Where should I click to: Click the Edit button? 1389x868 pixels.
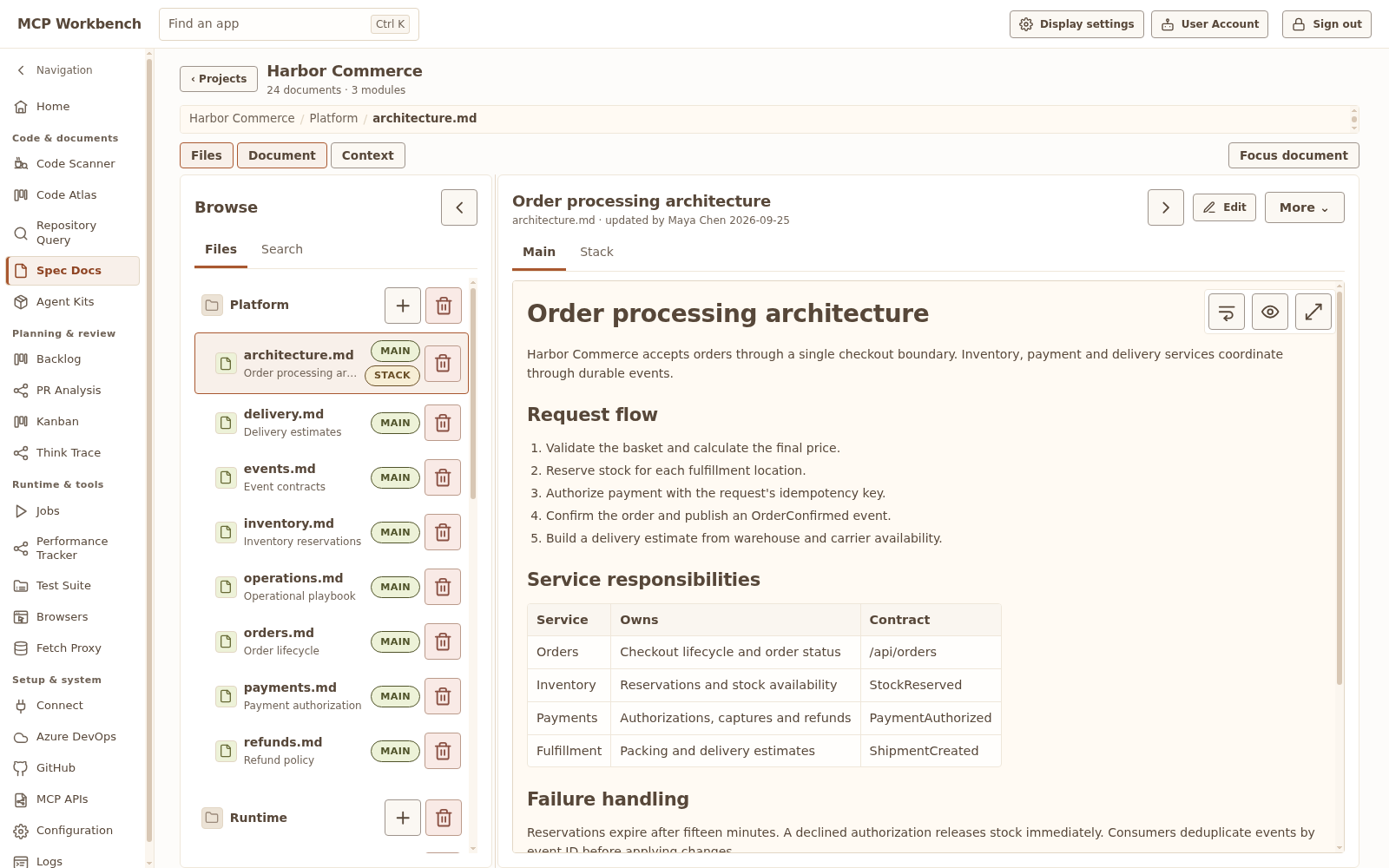[1224, 207]
